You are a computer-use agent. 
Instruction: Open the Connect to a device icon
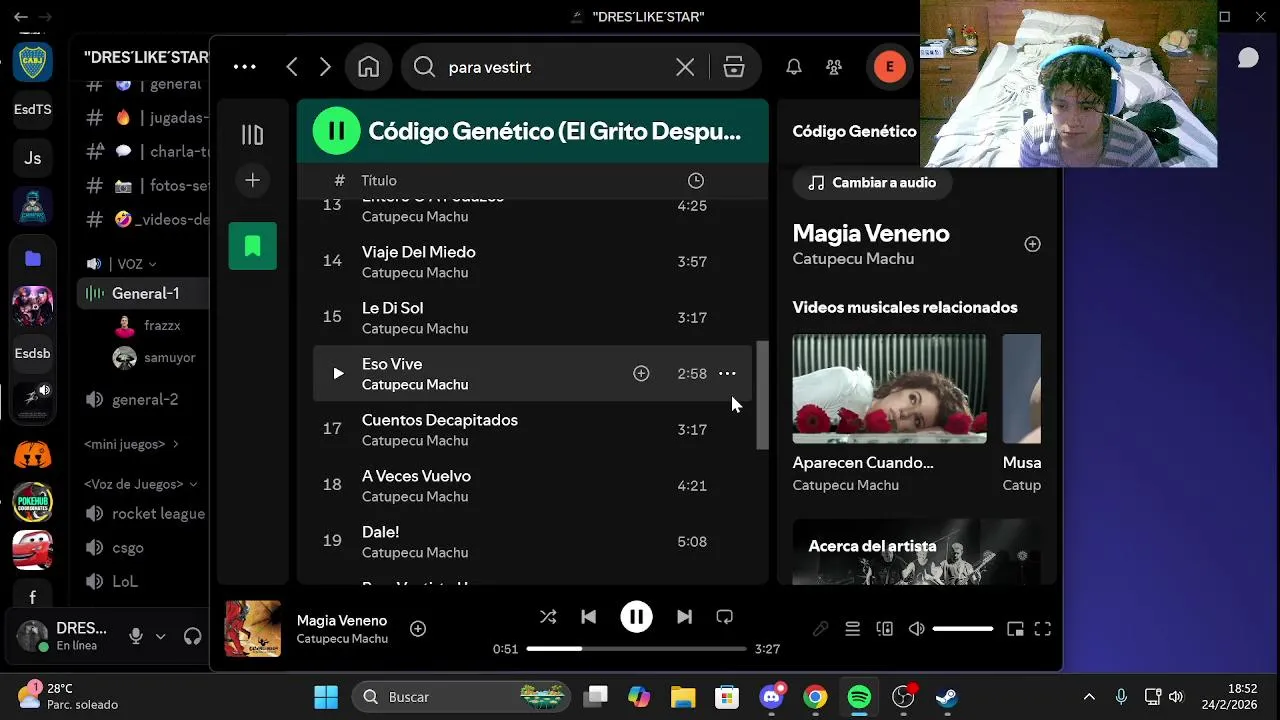point(884,629)
